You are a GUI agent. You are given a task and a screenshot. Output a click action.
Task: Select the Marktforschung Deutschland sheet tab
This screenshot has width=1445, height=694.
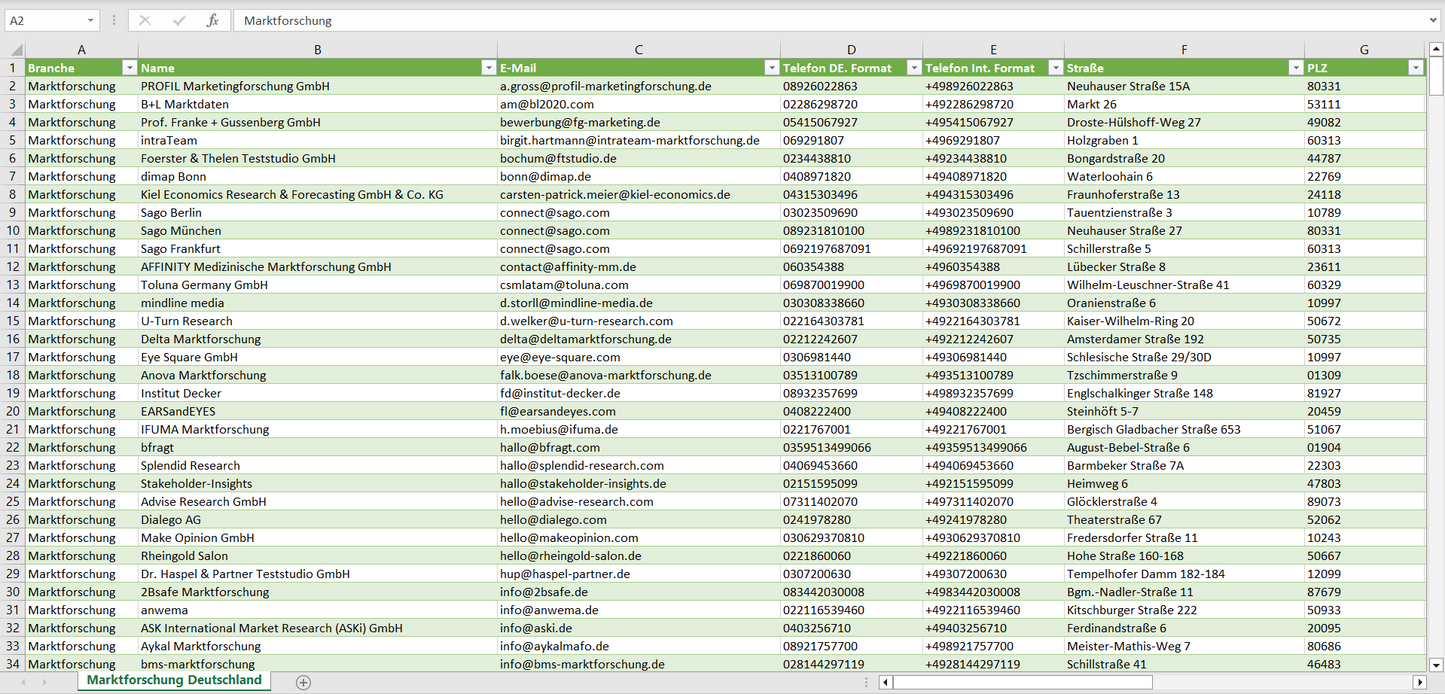(x=174, y=680)
